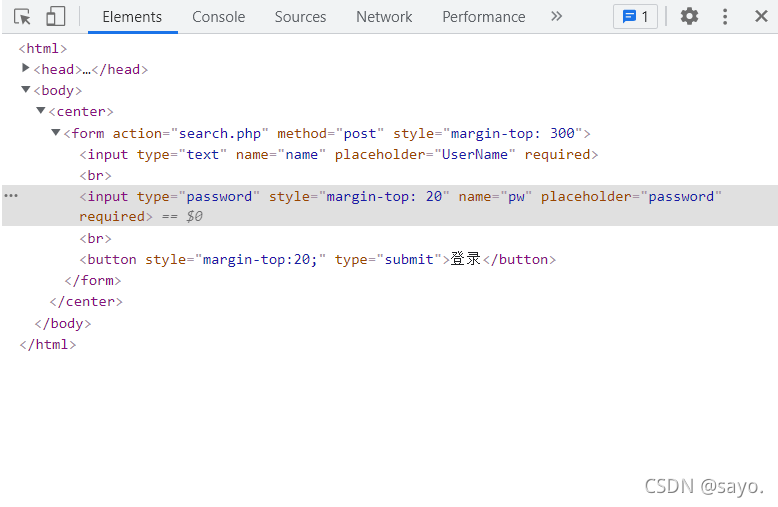Select the second br tag below password input
Viewport: 778px width, 507px height.
tap(95, 239)
